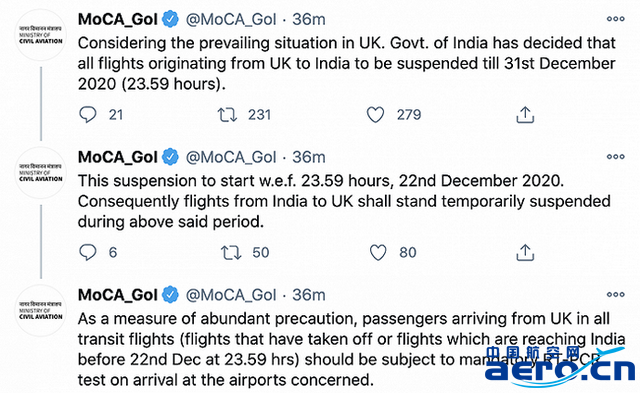Open Ministry of Civil Aviation avatar, first tweet

click(x=41, y=35)
